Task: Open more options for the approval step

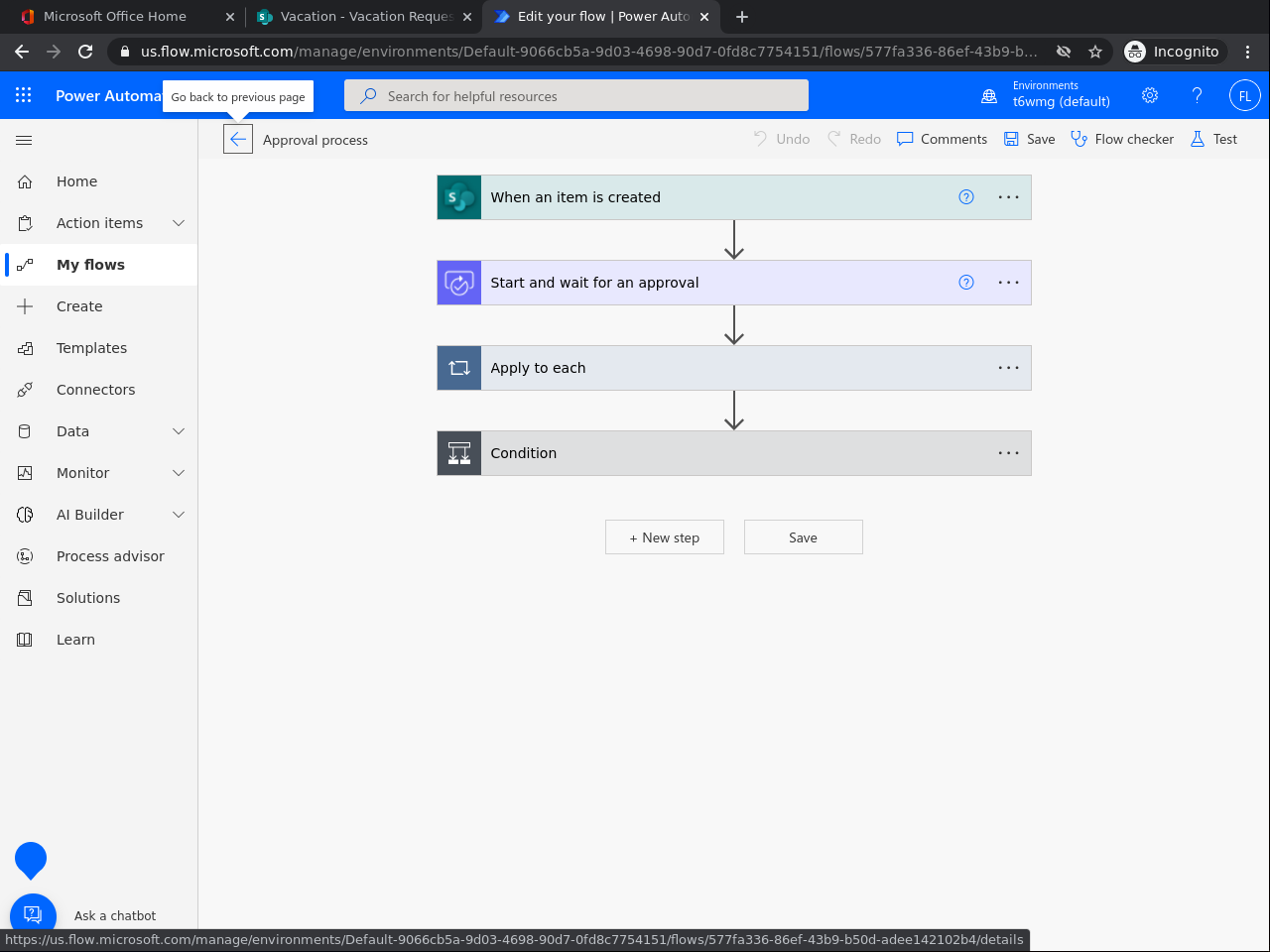Action: click(x=1009, y=283)
